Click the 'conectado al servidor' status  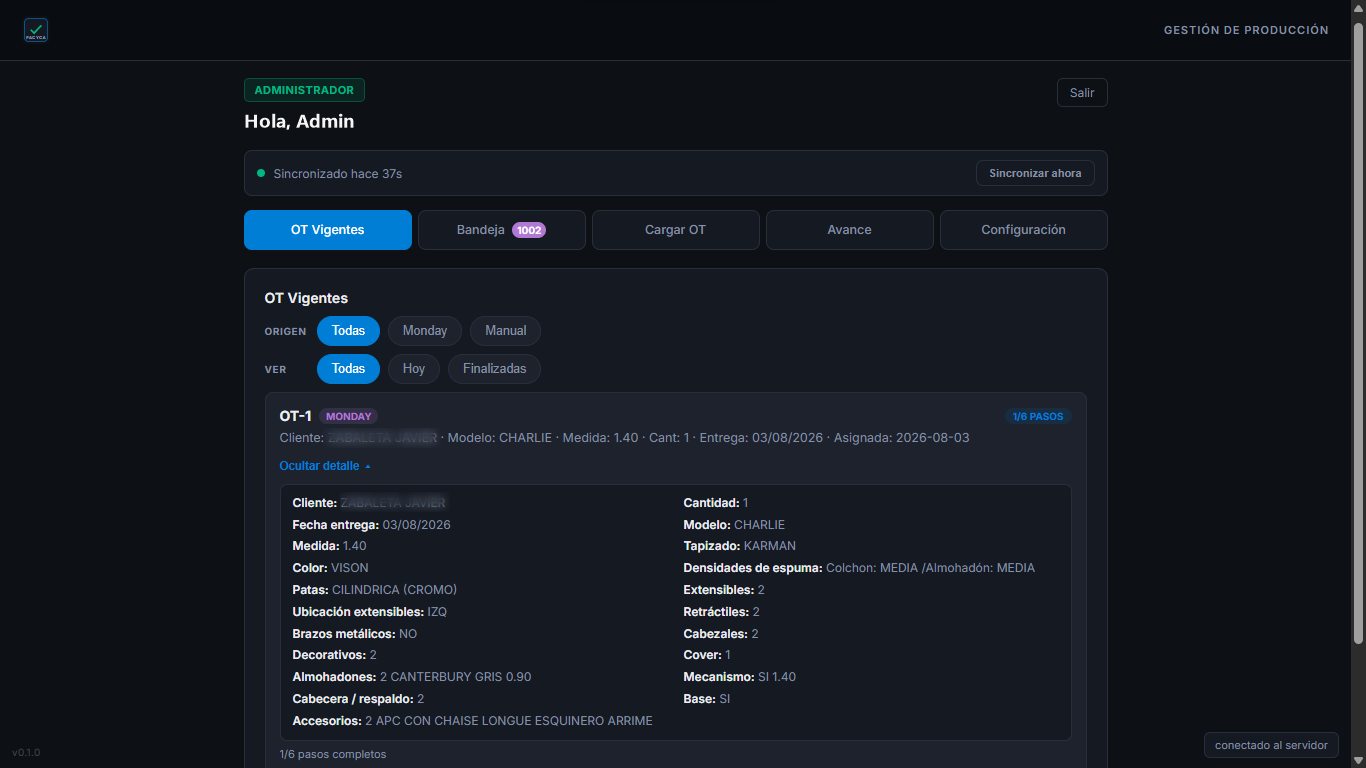coord(1271,745)
